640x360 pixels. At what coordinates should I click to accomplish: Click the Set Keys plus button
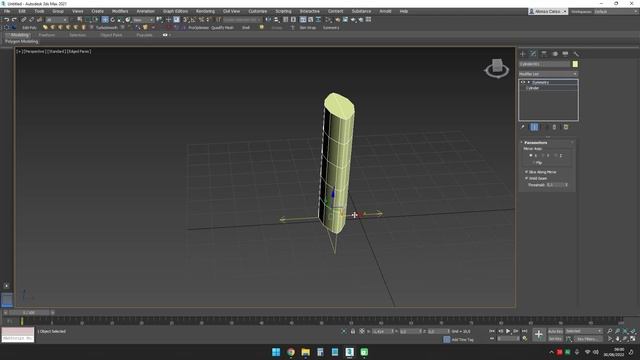click(x=539, y=335)
